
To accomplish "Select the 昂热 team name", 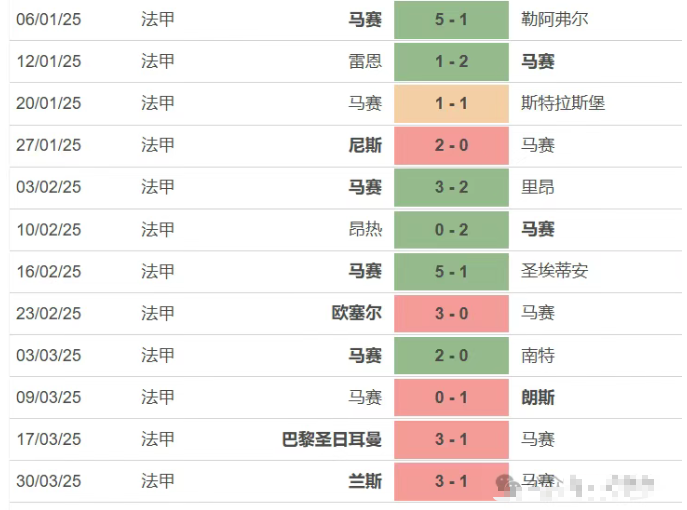I will tap(365, 229).
